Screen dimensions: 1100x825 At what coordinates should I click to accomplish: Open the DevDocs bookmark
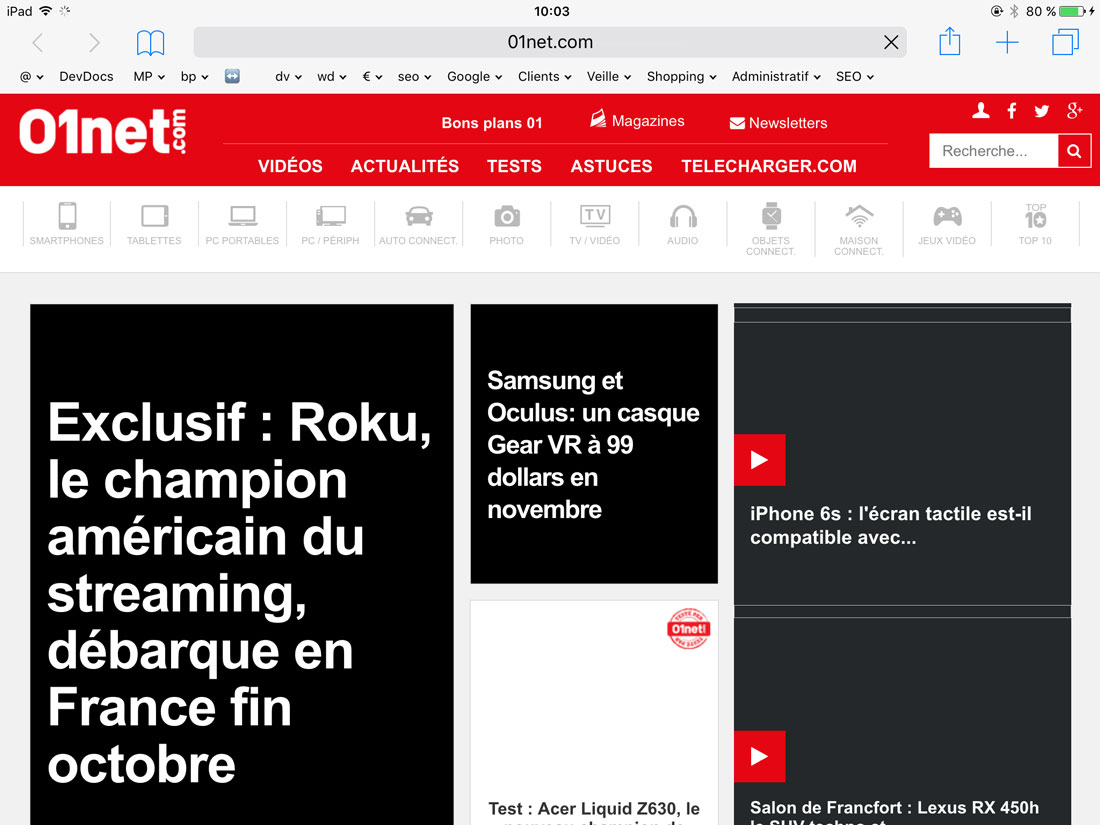(86, 76)
